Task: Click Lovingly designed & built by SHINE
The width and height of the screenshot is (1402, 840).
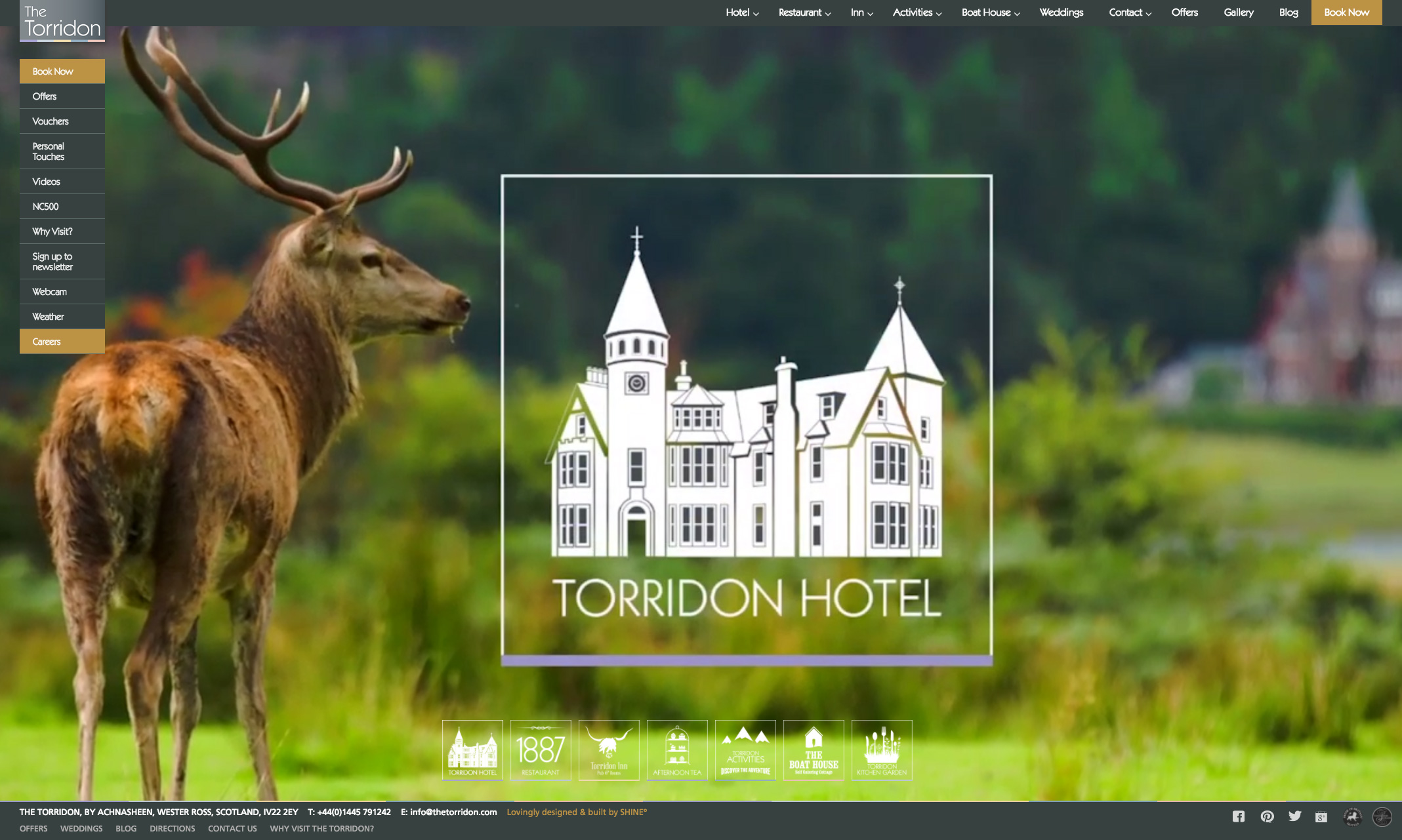Action: [x=577, y=812]
